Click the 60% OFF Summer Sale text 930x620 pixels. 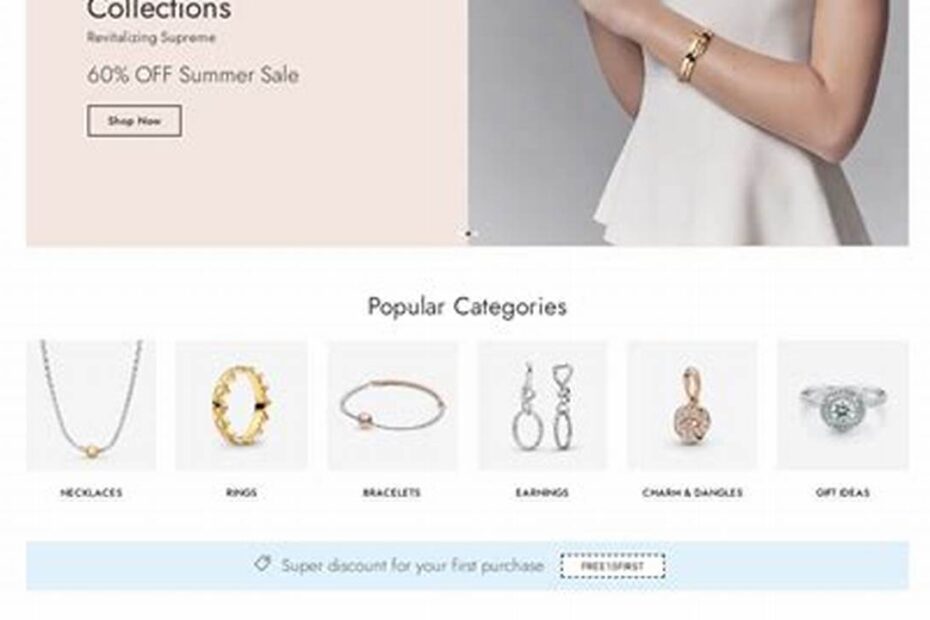point(193,75)
